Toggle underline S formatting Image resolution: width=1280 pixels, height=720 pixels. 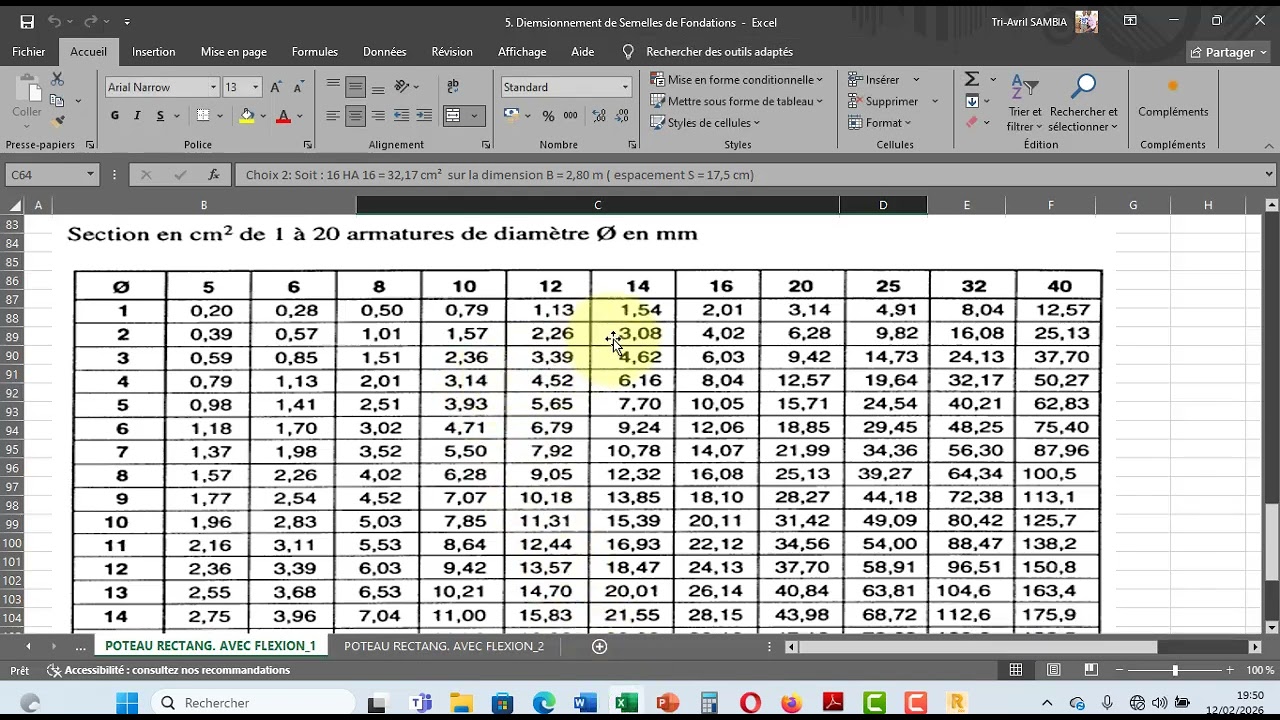[160, 116]
